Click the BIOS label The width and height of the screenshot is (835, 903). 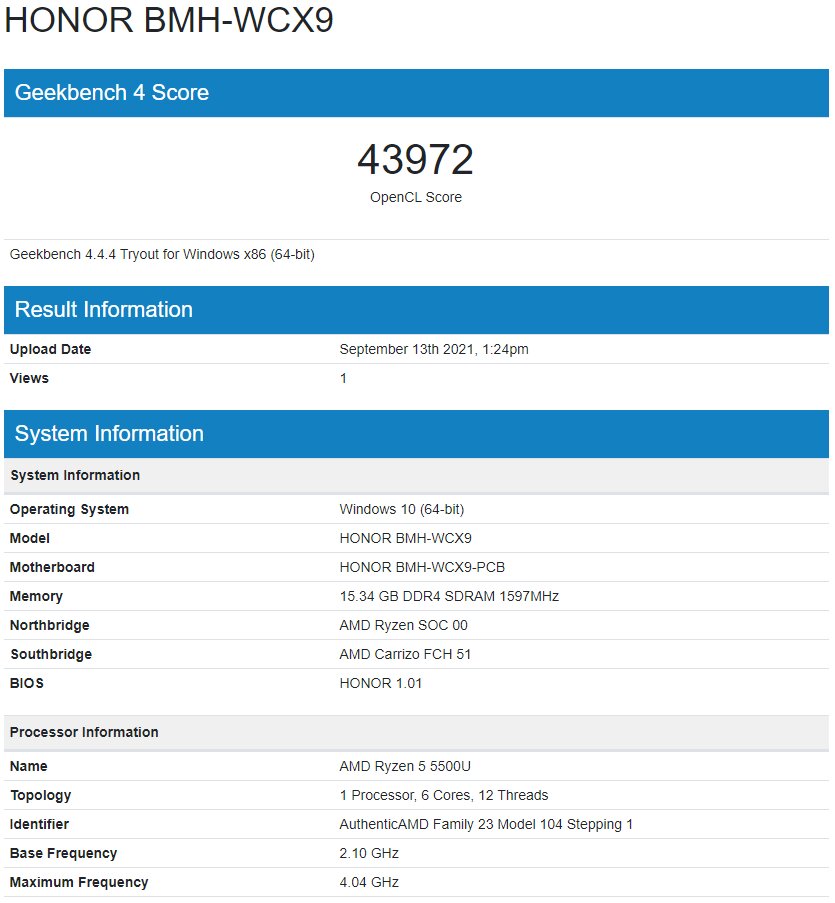pos(27,683)
